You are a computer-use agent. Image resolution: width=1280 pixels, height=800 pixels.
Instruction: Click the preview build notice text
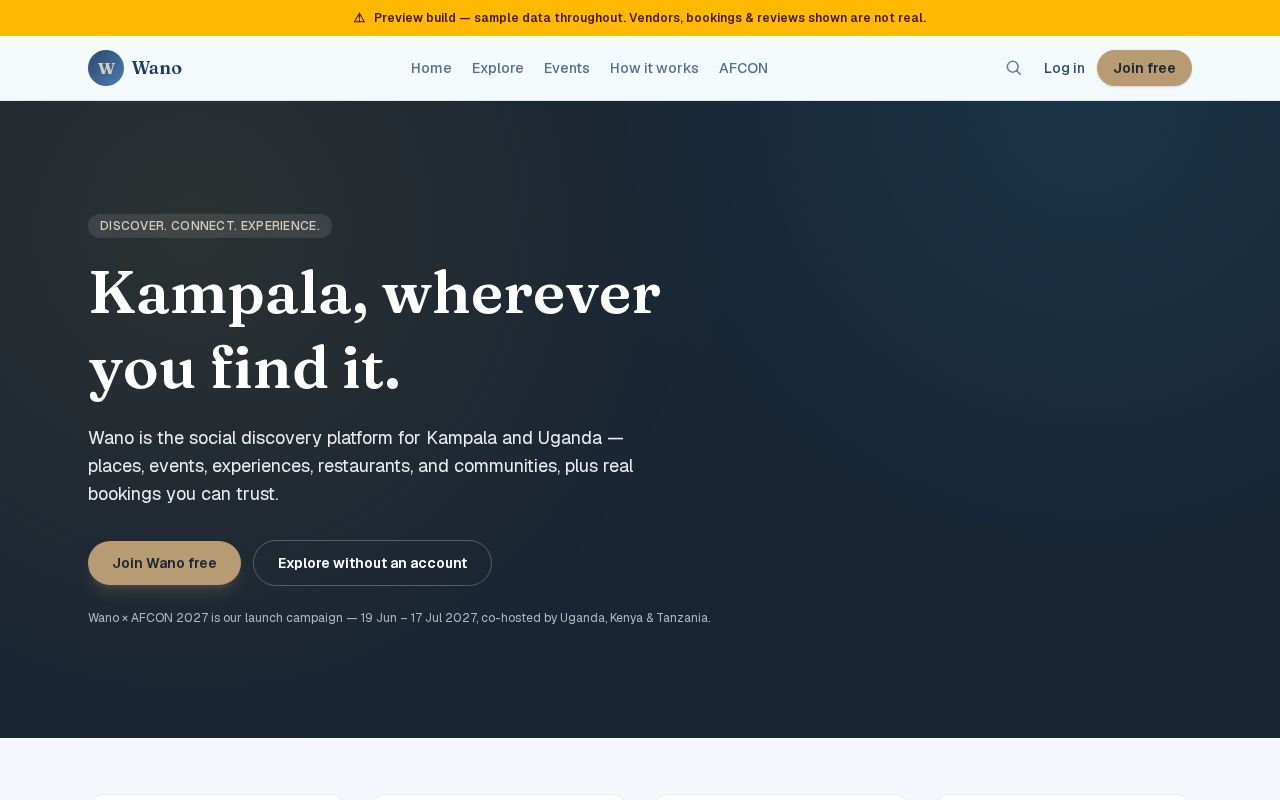point(650,18)
